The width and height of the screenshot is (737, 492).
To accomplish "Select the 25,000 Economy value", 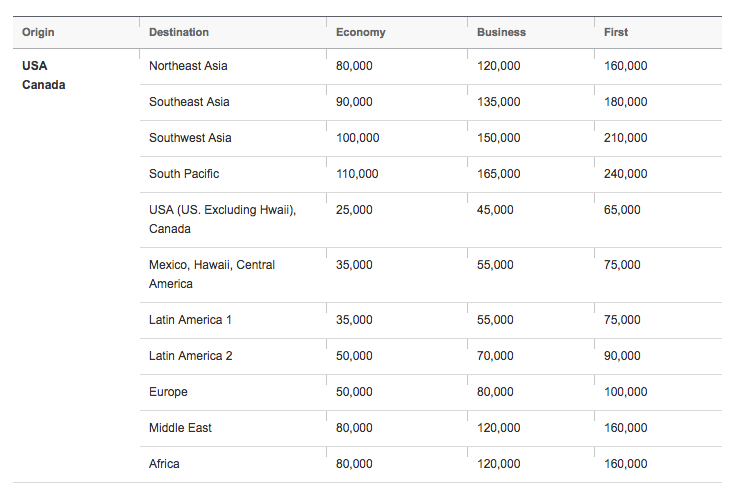I will (354, 210).
